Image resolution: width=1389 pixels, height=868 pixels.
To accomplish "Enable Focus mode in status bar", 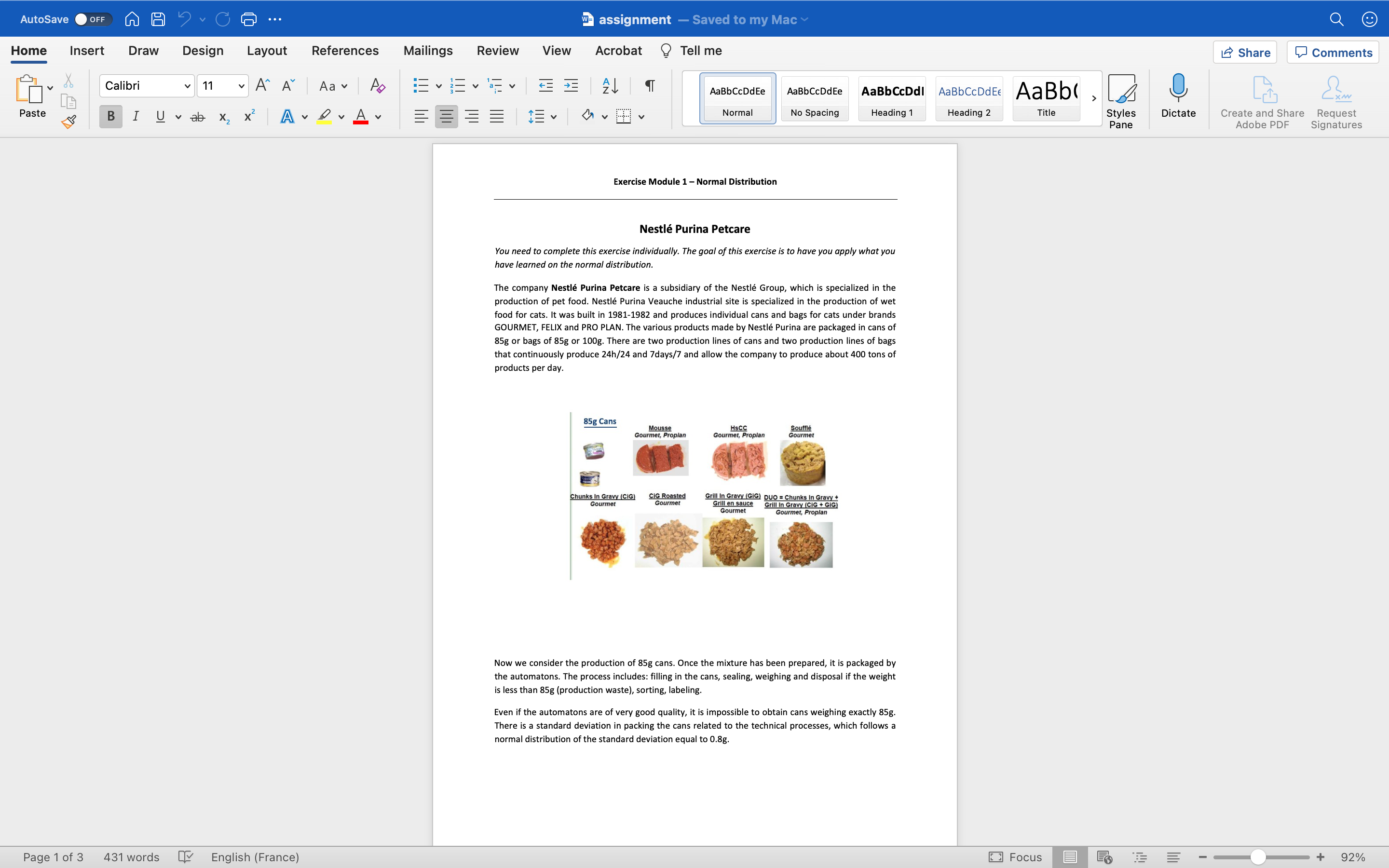I will point(1017,857).
